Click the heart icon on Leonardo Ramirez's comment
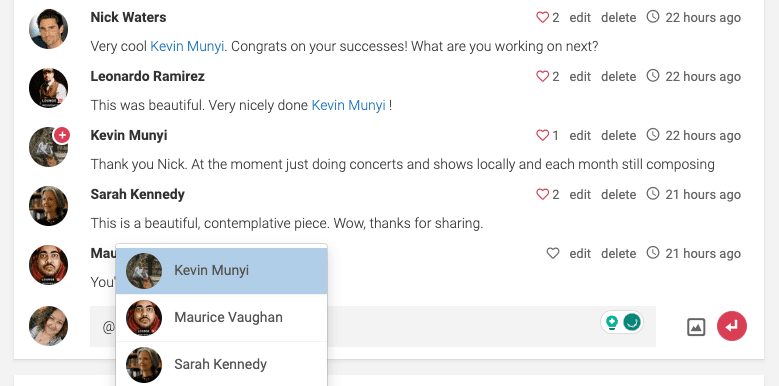Image resolution: width=779 pixels, height=386 pixels. [542, 77]
